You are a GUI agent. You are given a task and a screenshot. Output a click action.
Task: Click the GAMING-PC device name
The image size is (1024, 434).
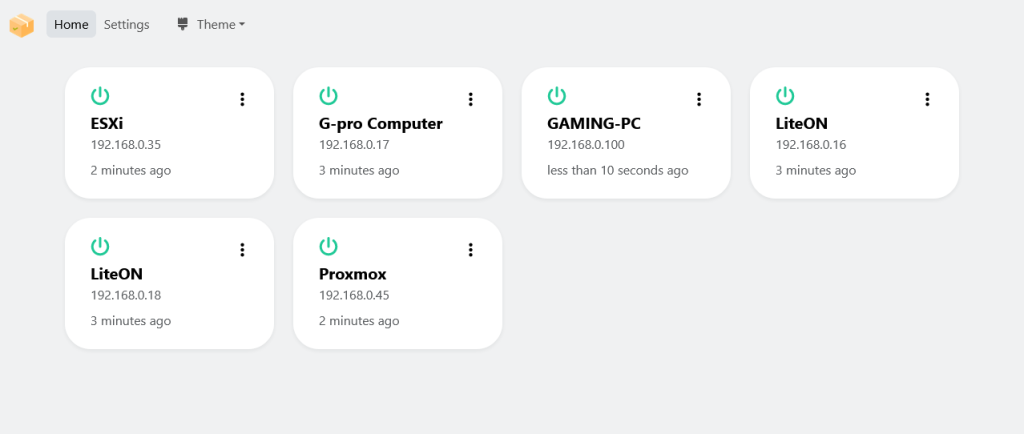[594, 124]
